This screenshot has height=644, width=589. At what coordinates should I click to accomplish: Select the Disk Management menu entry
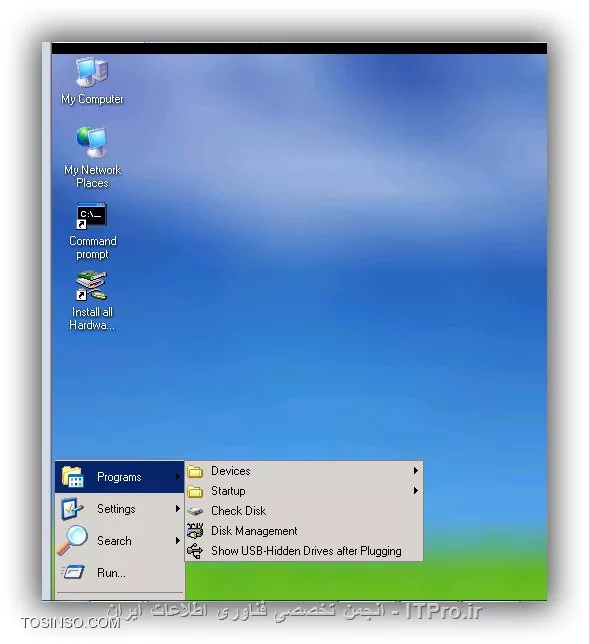click(x=304, y=531)
